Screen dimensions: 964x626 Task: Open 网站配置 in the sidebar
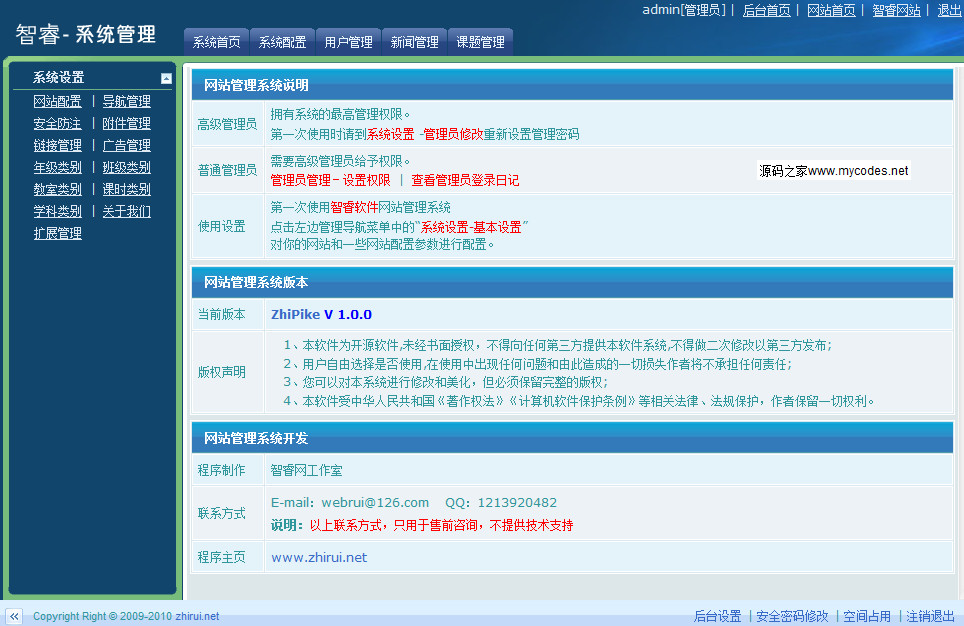pyautogui.click(x=57, y=101)
